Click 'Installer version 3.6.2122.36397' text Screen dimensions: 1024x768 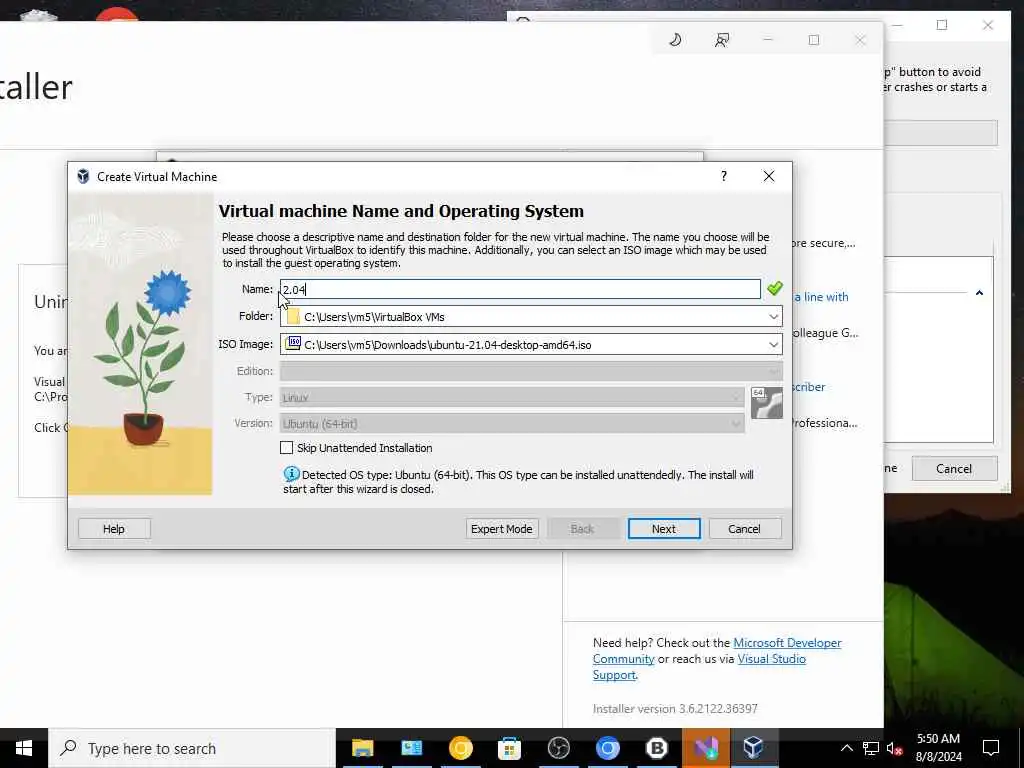tap(675, 708)
